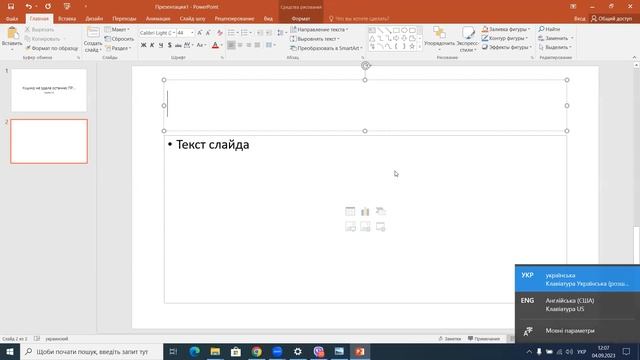
Task: Insert SmartArt icon in content placeholder
Action: [x=380, y=211]
